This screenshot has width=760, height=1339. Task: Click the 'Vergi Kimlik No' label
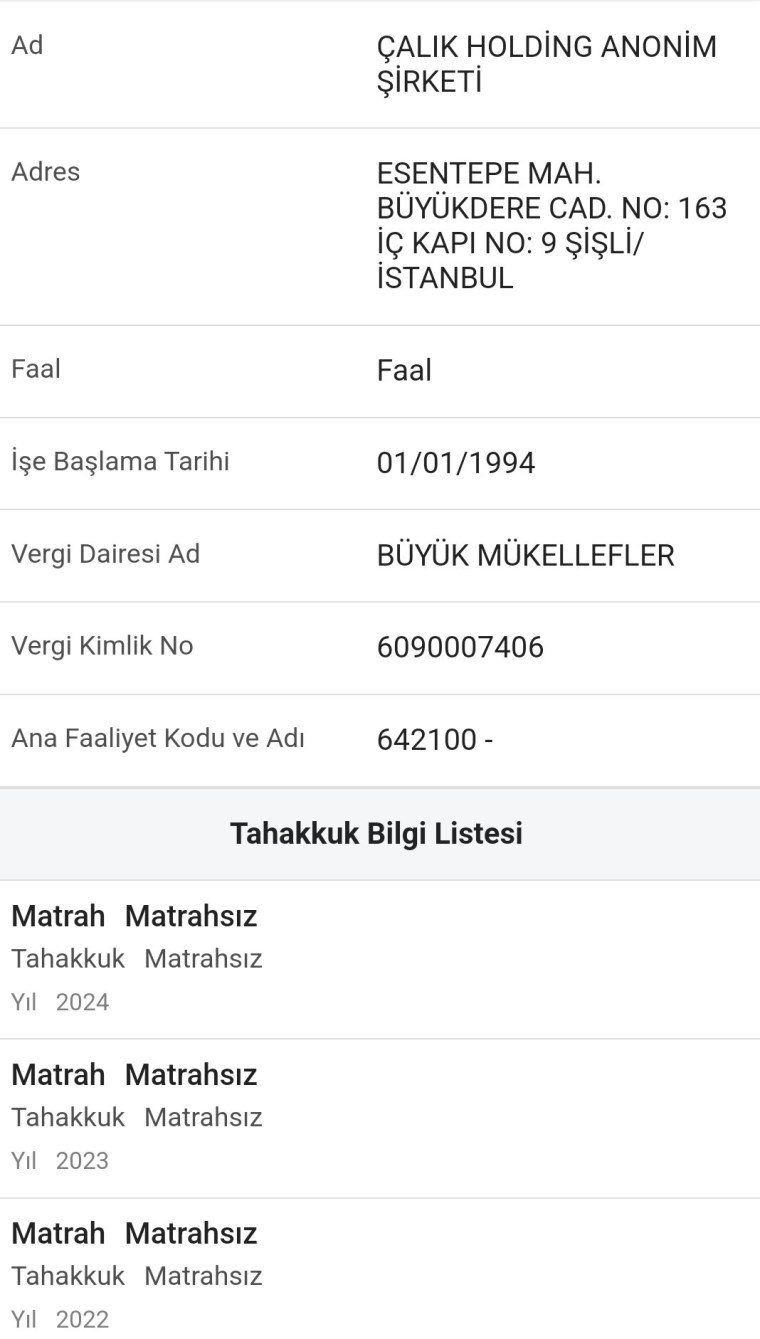pyautogui.click(x=102, y=646)
